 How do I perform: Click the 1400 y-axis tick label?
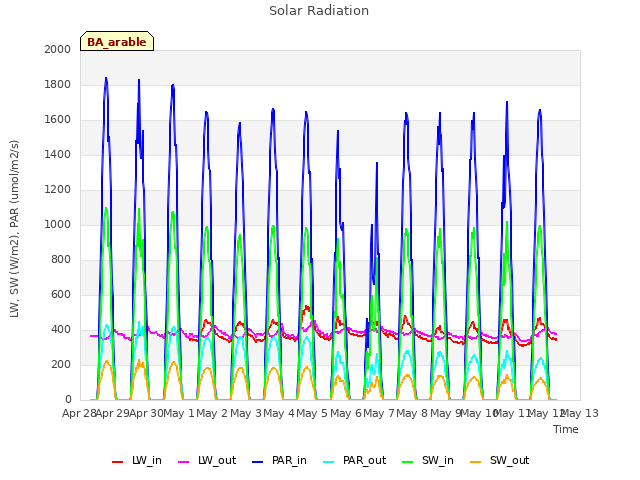pyautogui.click(x=58, y=154)
